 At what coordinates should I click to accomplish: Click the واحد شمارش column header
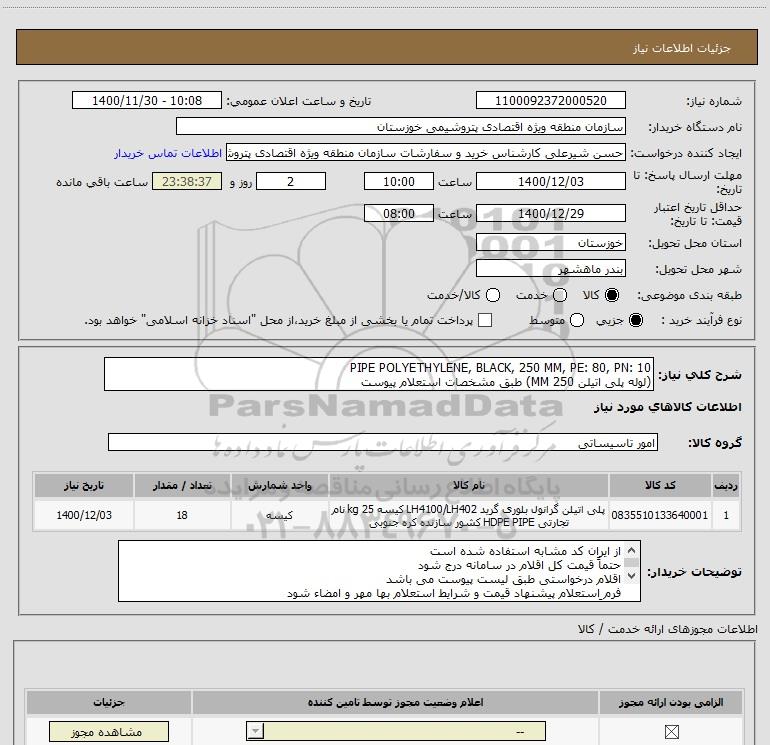pyautogui.click(x=279, y=485)
